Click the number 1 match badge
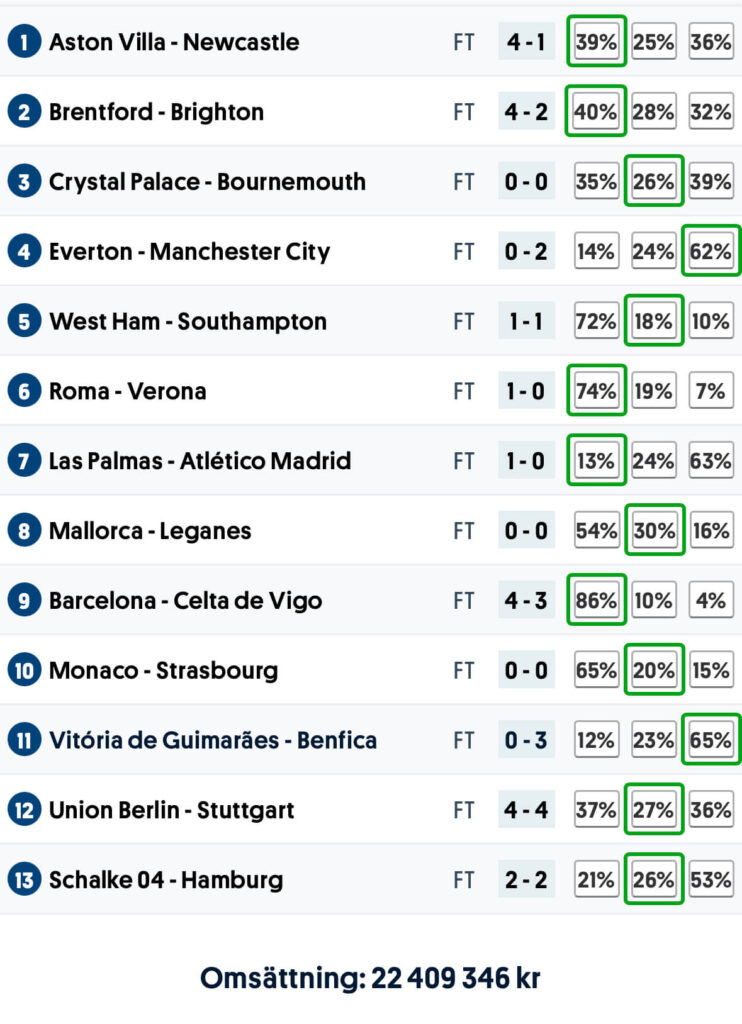 [22, 42]
